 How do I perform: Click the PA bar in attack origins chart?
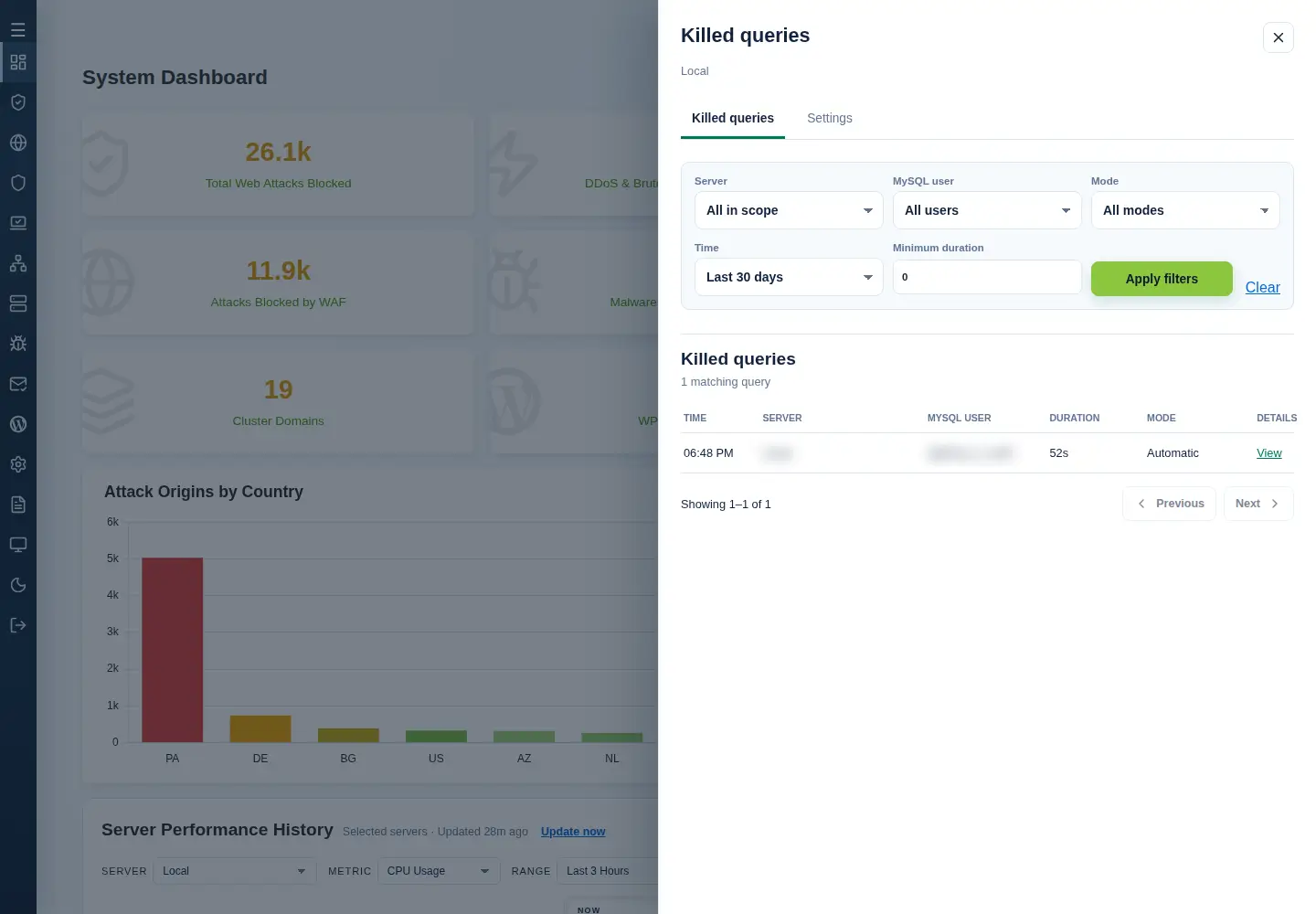click(173, 650)
